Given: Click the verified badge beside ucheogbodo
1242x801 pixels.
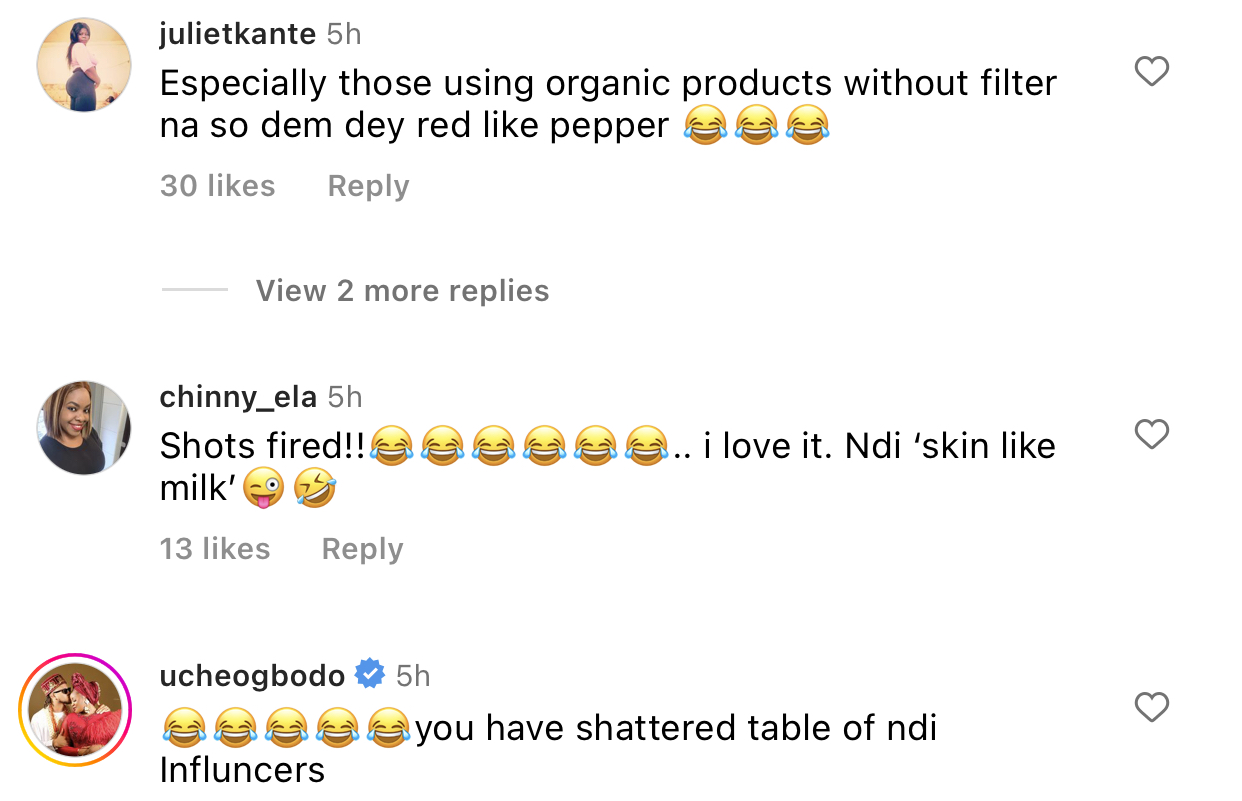Looking at the screenshot, I should 370,675.
